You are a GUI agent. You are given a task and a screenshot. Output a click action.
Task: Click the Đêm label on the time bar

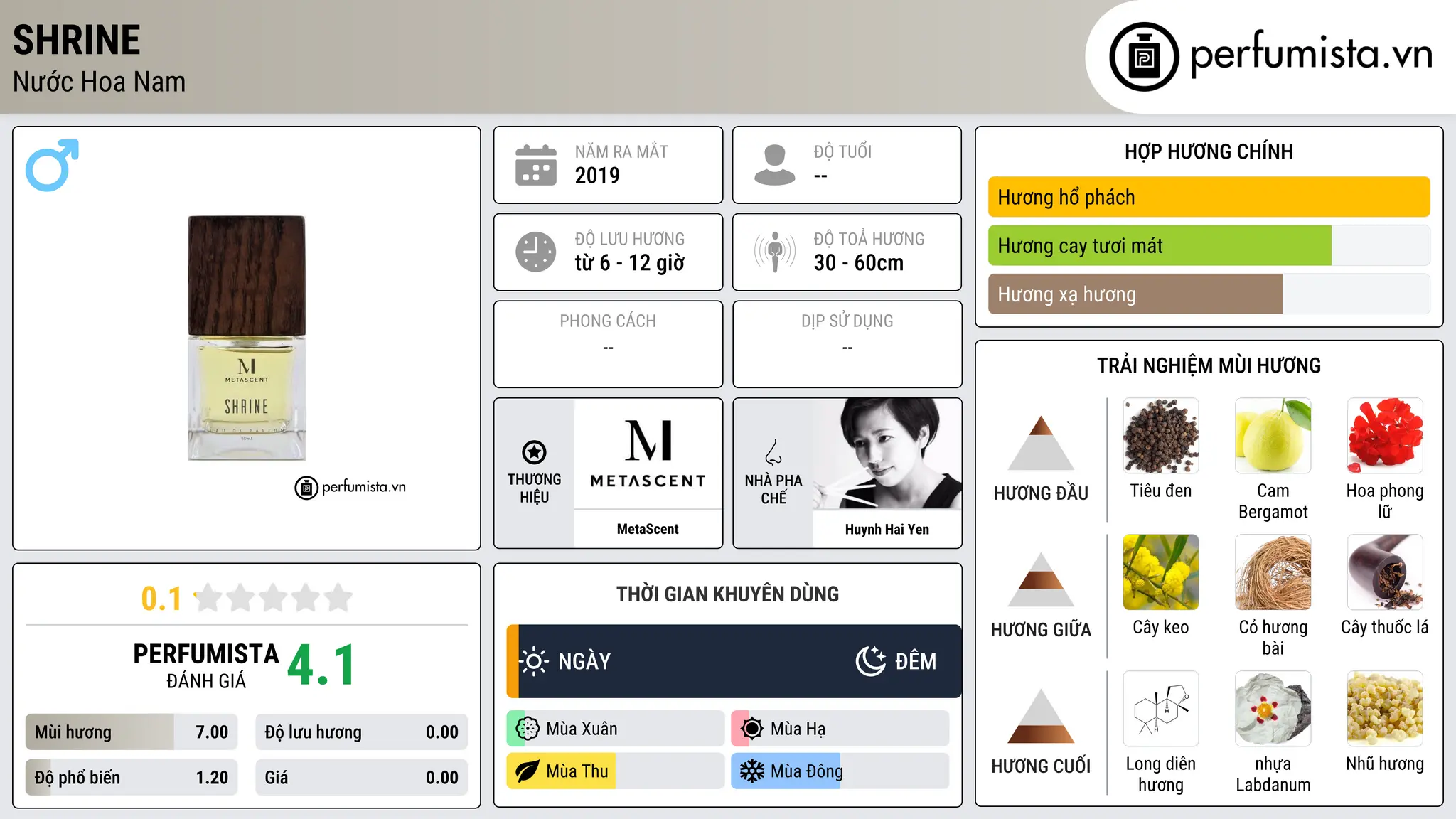click(x=916, y=661)
